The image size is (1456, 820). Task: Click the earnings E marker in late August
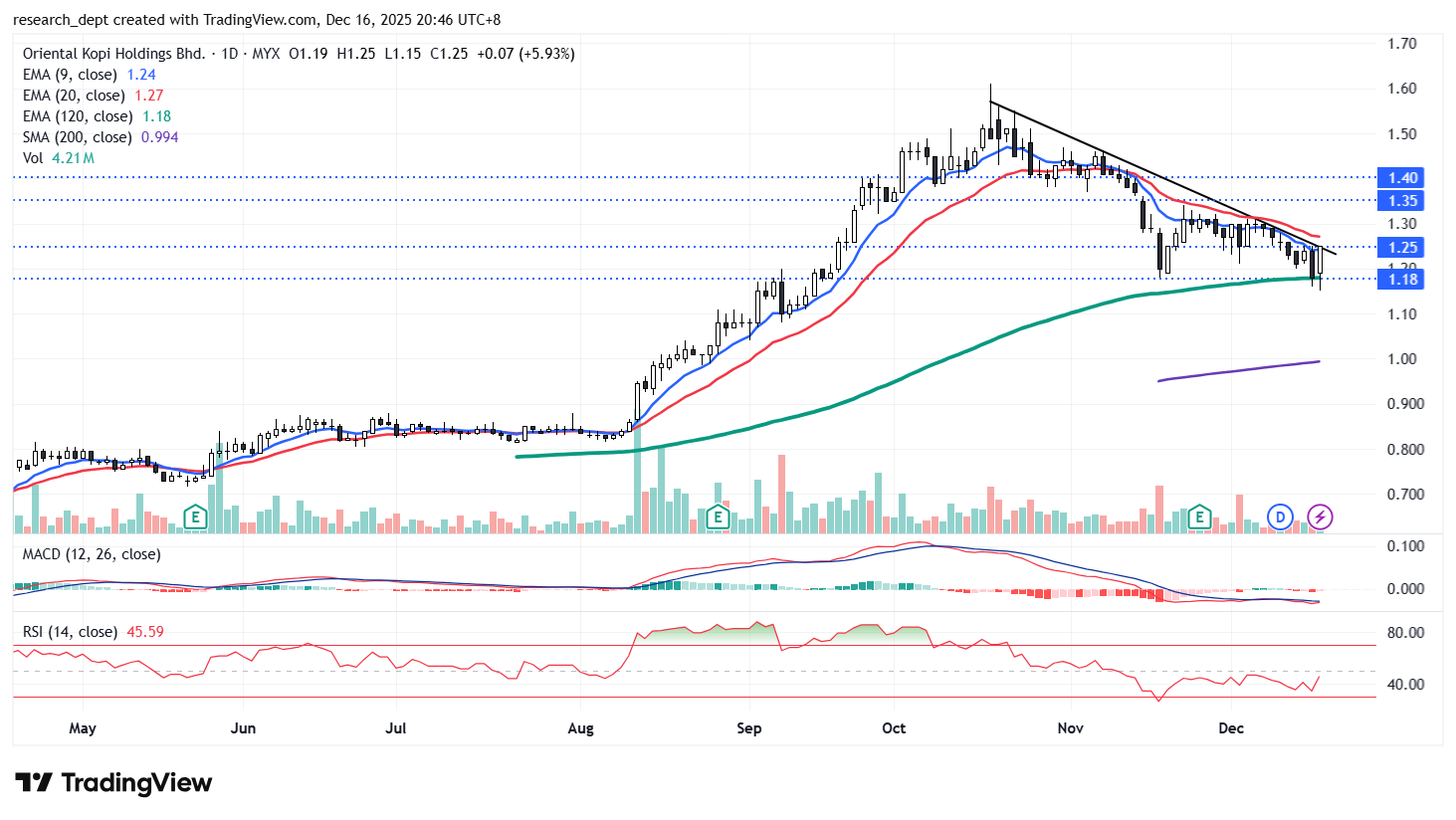point(717,516)
